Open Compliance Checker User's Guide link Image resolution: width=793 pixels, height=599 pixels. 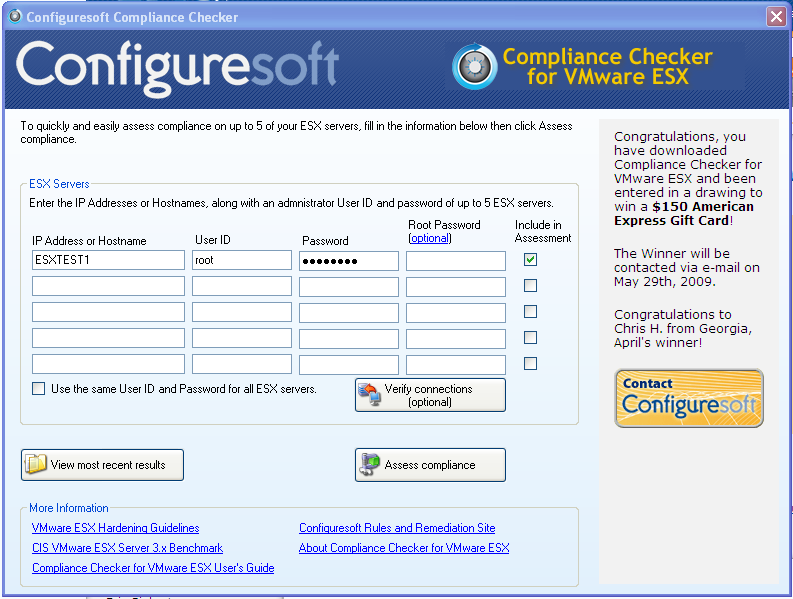pyautogui.click(x=153, y=568)
